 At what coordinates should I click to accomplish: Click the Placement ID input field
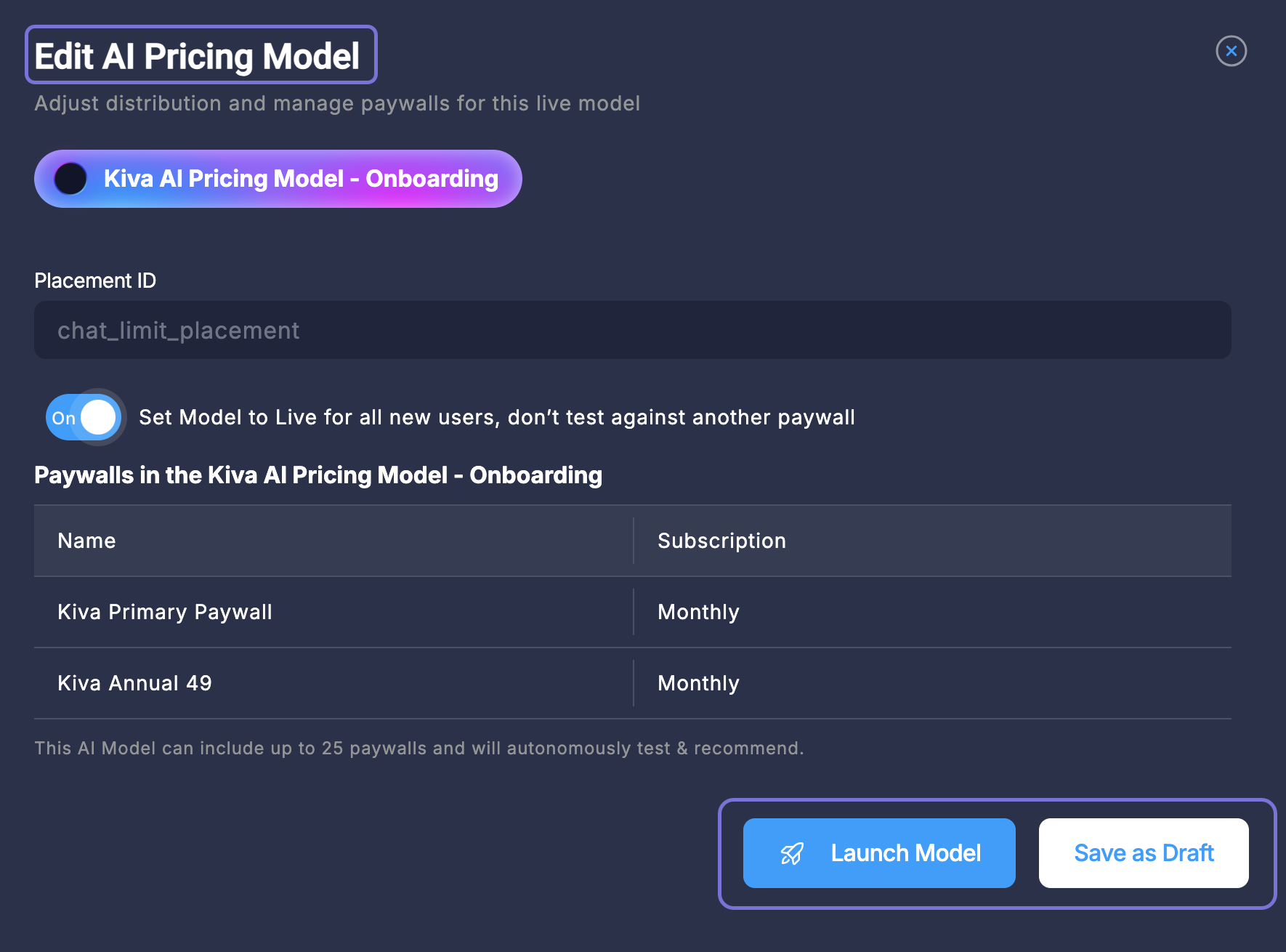click(632, 331)
